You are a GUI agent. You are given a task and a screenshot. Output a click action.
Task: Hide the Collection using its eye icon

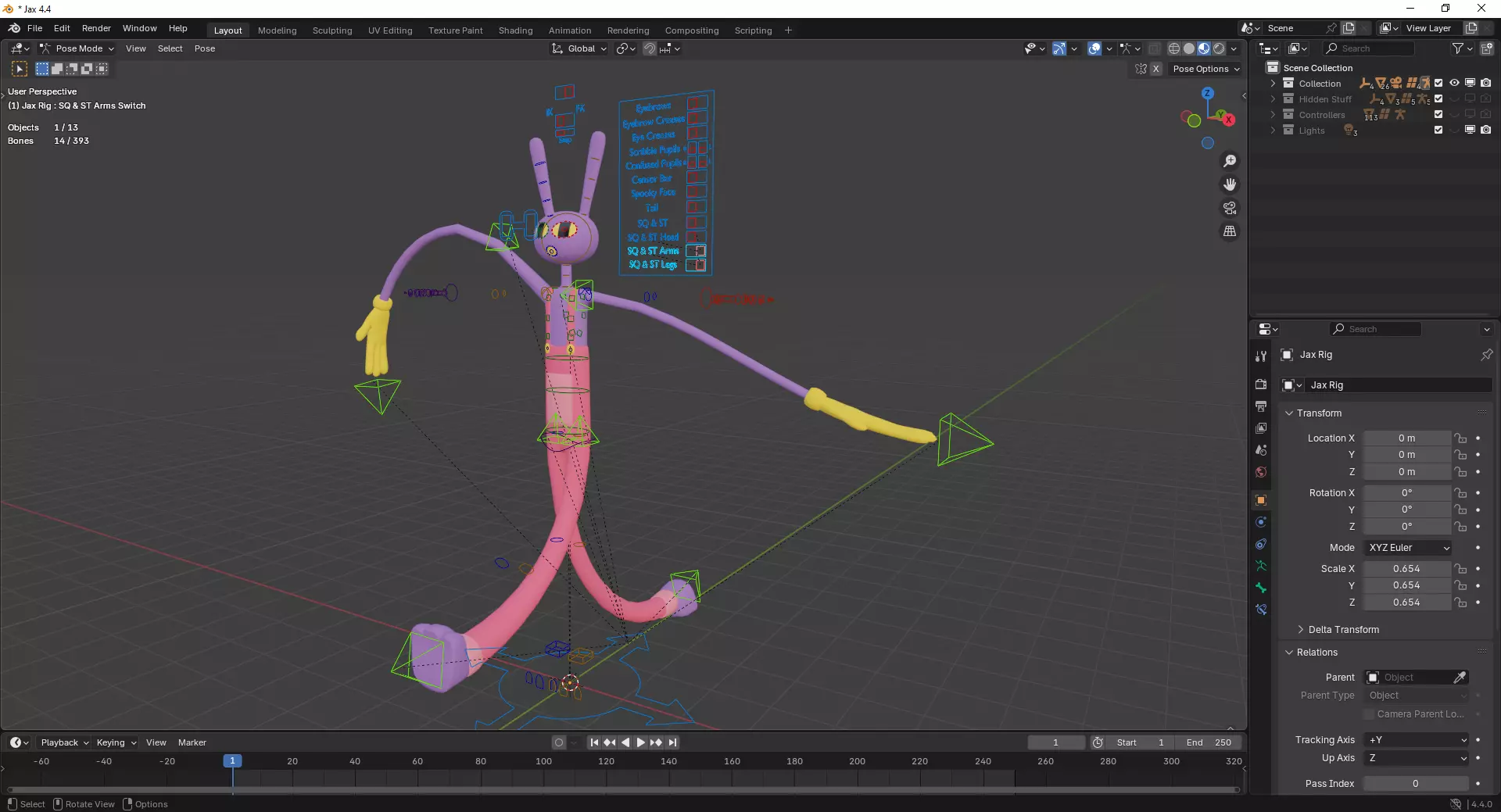click(1454, 83)
